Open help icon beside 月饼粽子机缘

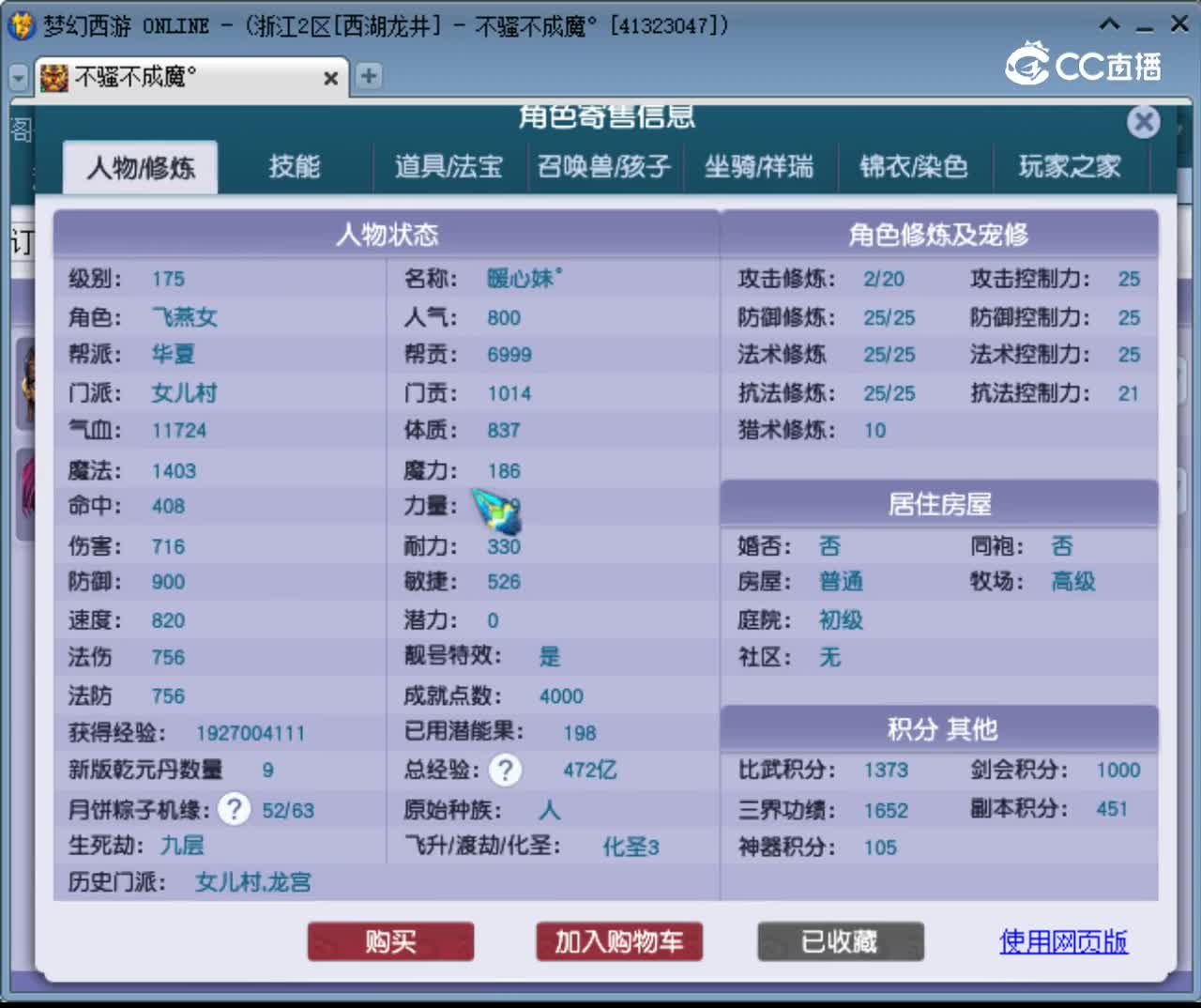click(x=235, y=809)
